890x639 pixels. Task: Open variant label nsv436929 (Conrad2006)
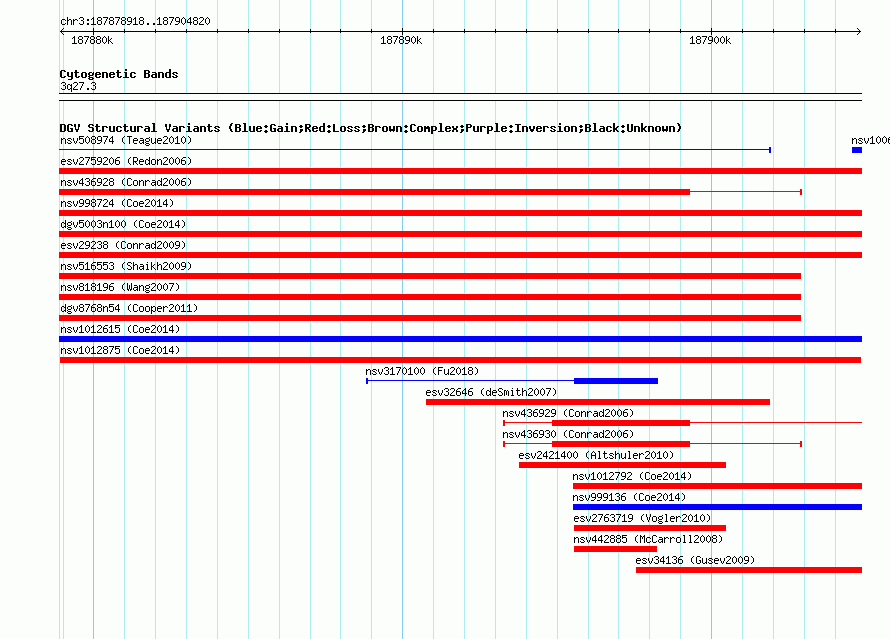coord(568,413)
